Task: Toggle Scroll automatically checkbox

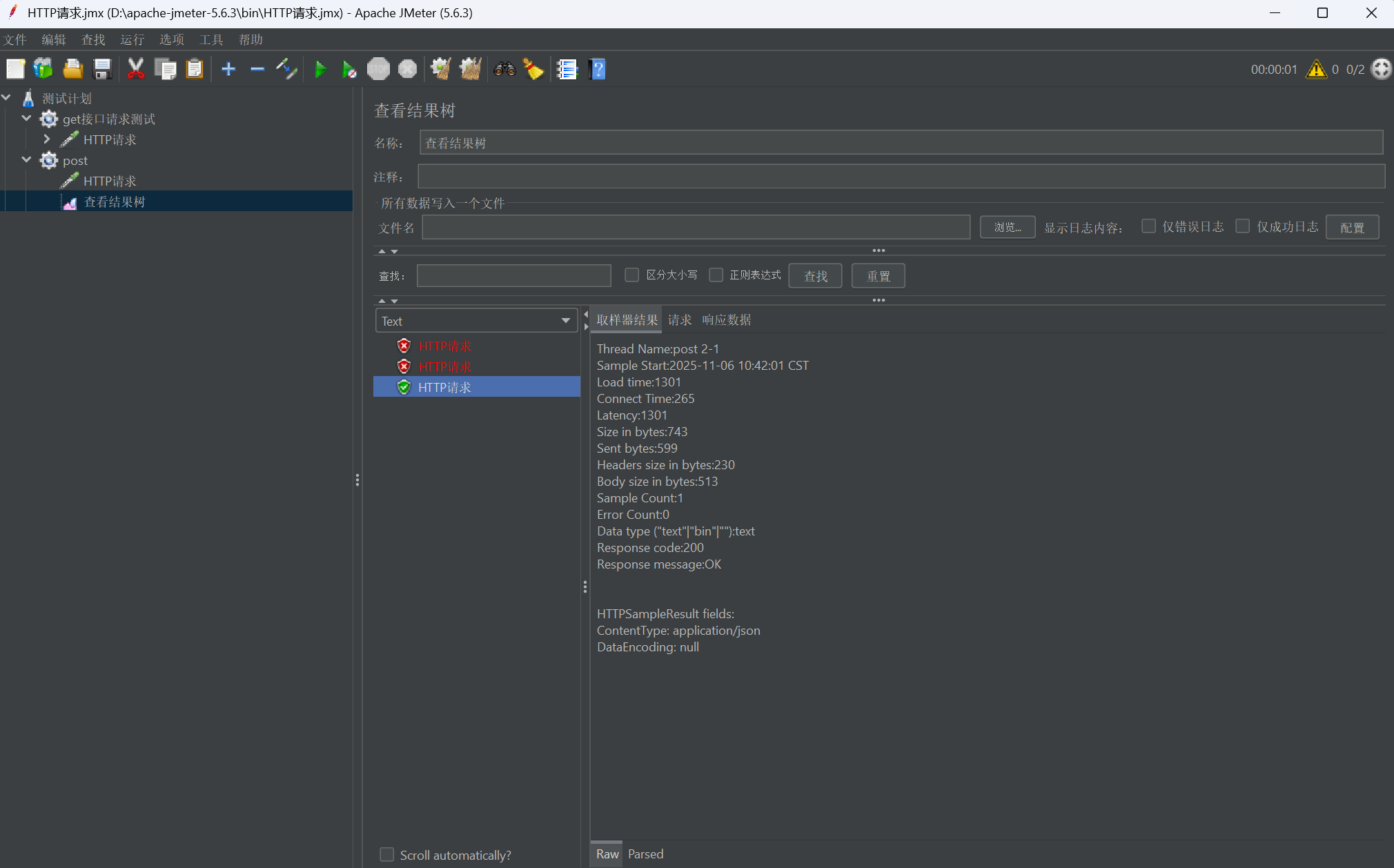Action: click(387, 855)
